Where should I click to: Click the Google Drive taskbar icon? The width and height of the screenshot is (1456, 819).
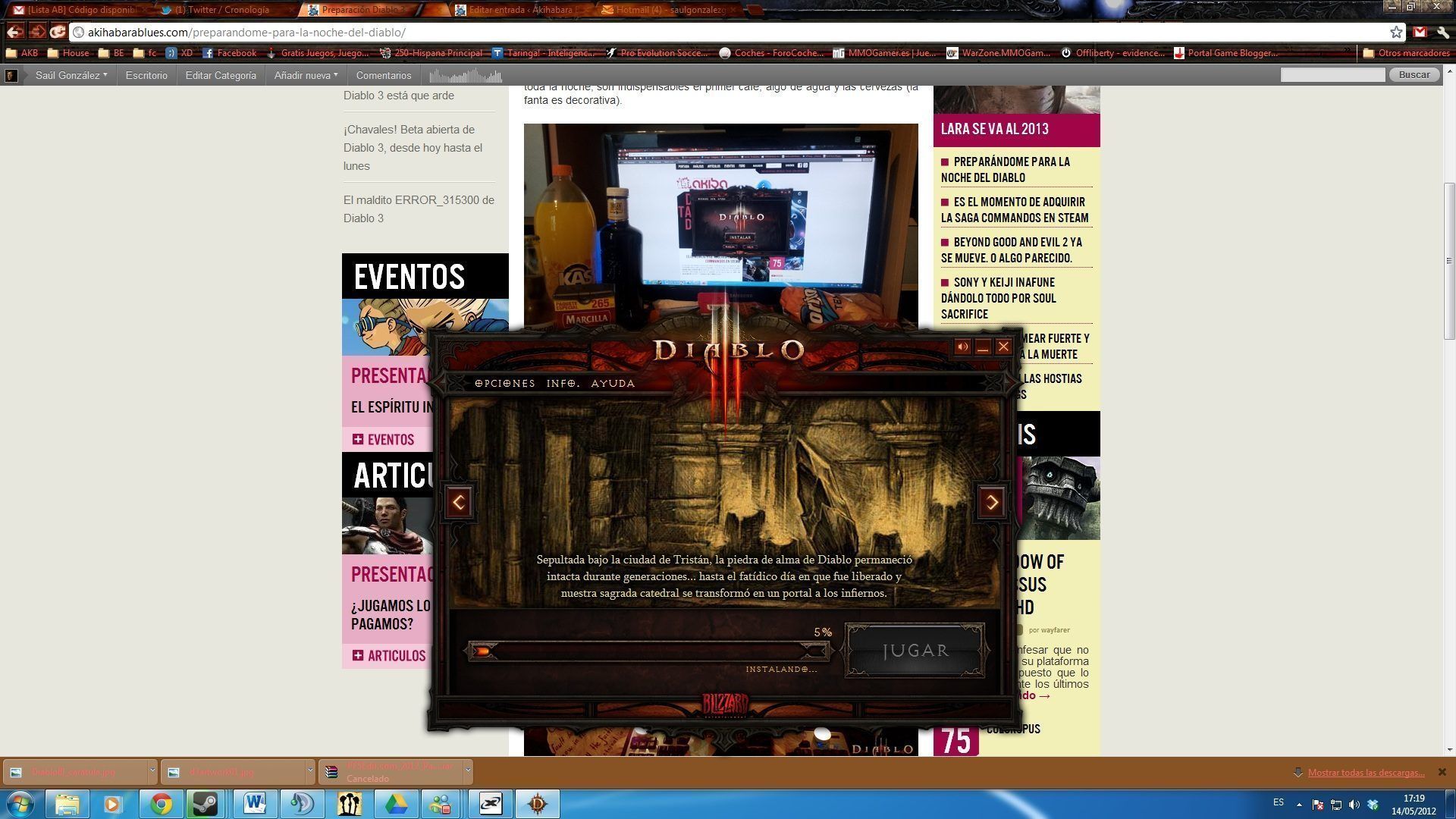coord(396,804)
